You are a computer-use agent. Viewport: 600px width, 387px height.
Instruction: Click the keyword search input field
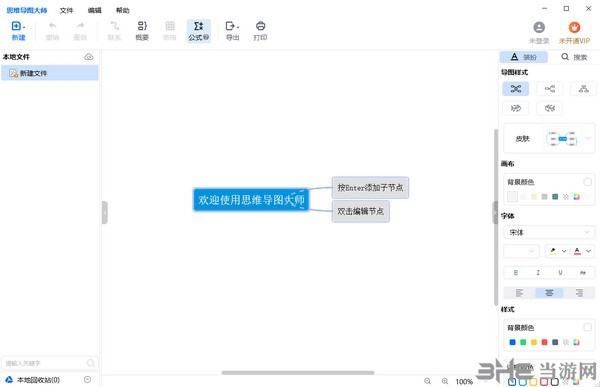pyautogui.click(x=49, y=363)
